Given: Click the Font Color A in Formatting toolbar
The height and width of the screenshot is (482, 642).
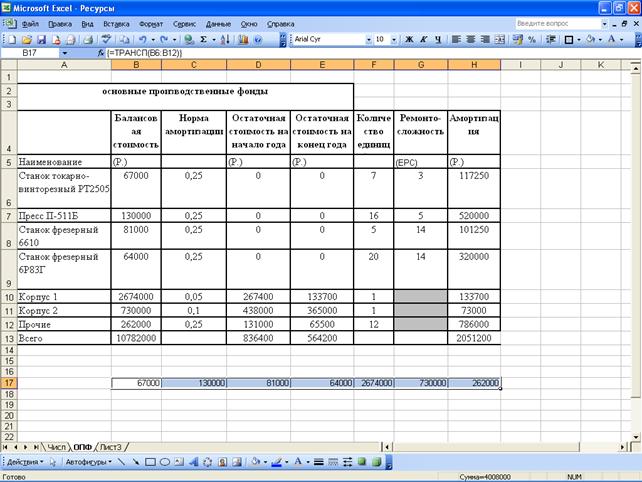Looking at the screenshot, I should click(612, 39).
